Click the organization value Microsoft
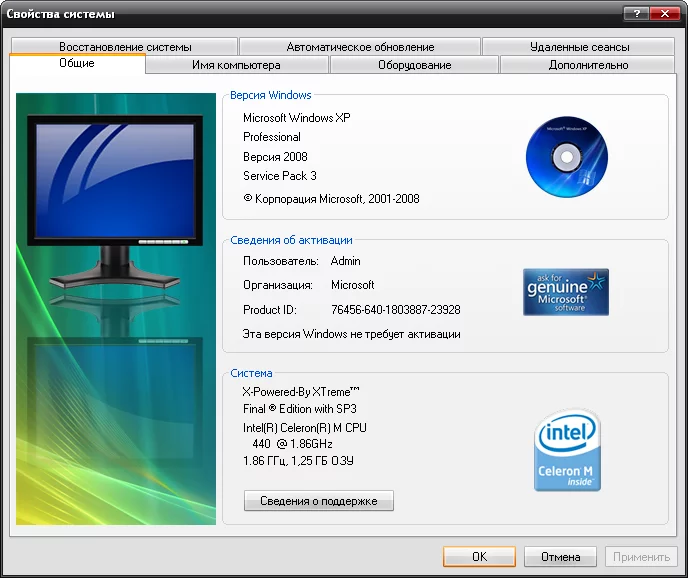This screenshot has height=578, width=688. tap(352, 285)
